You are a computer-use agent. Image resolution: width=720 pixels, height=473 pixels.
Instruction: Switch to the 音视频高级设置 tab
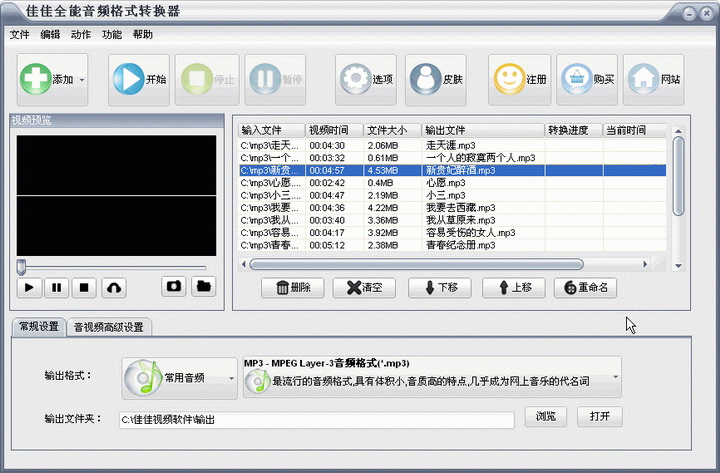(x=109, y=327)
